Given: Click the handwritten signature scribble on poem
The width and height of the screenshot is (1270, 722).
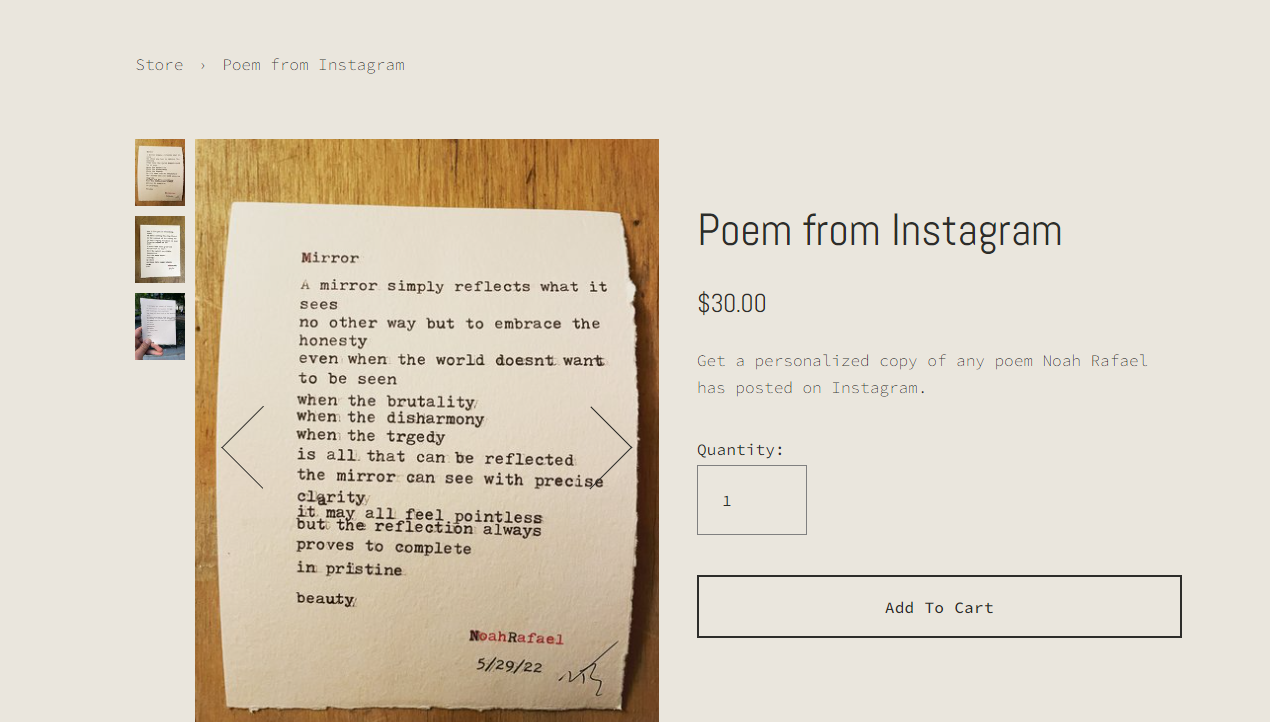Looking at the screenshot, I should (x=585, y=675).
